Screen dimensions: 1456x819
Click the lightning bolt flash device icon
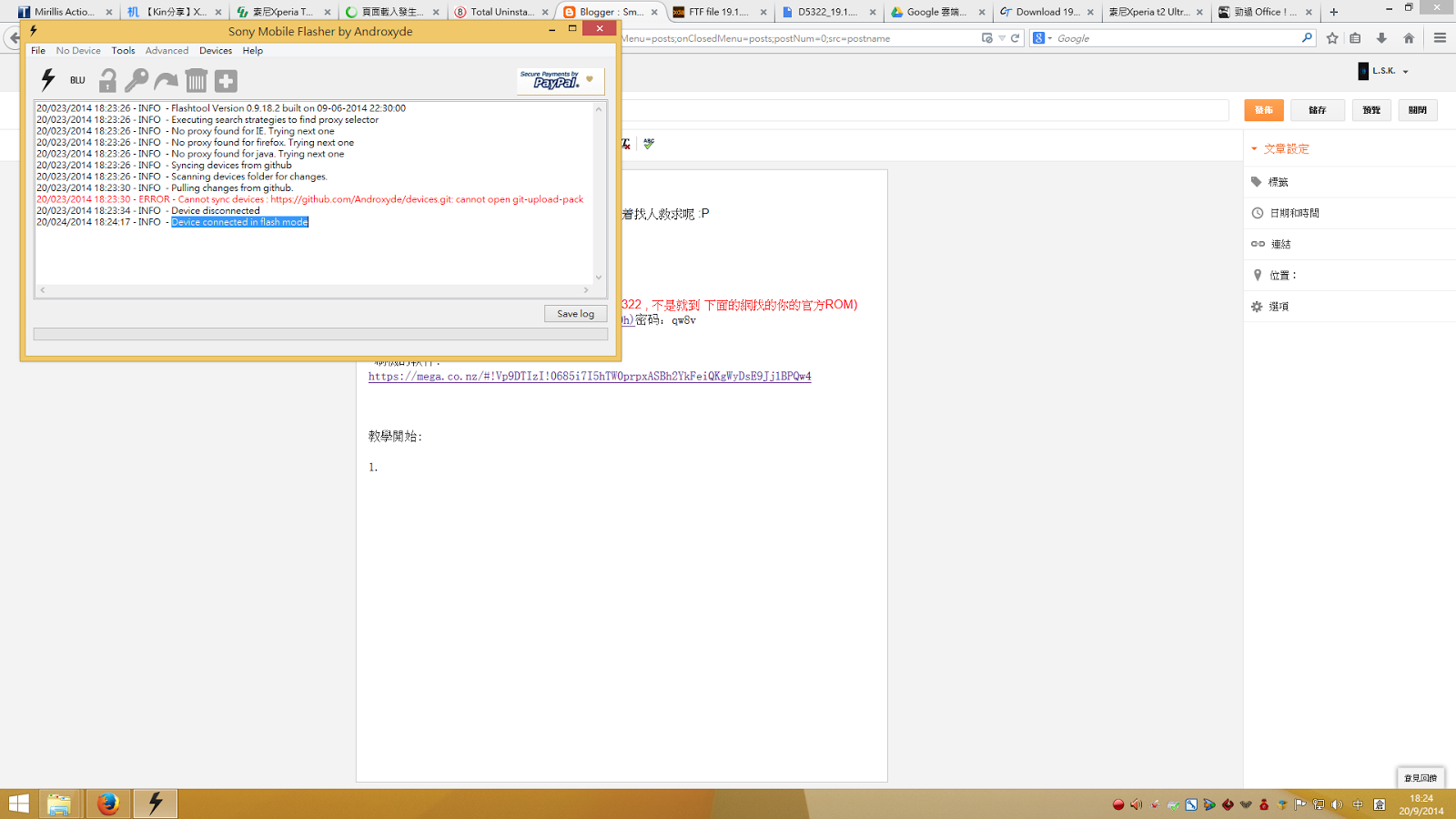point(48,80)
